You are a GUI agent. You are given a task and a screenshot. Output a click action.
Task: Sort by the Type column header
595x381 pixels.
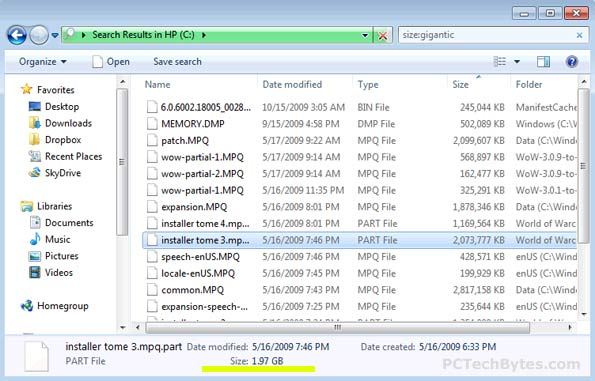pyautogui.click(x=368, y=84)
